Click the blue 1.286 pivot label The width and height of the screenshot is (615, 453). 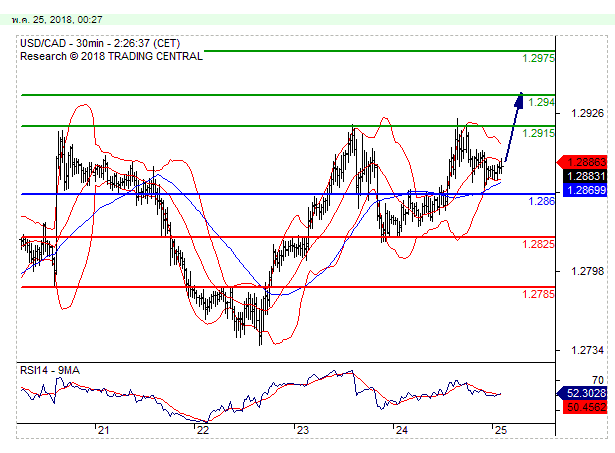(541, 201)
